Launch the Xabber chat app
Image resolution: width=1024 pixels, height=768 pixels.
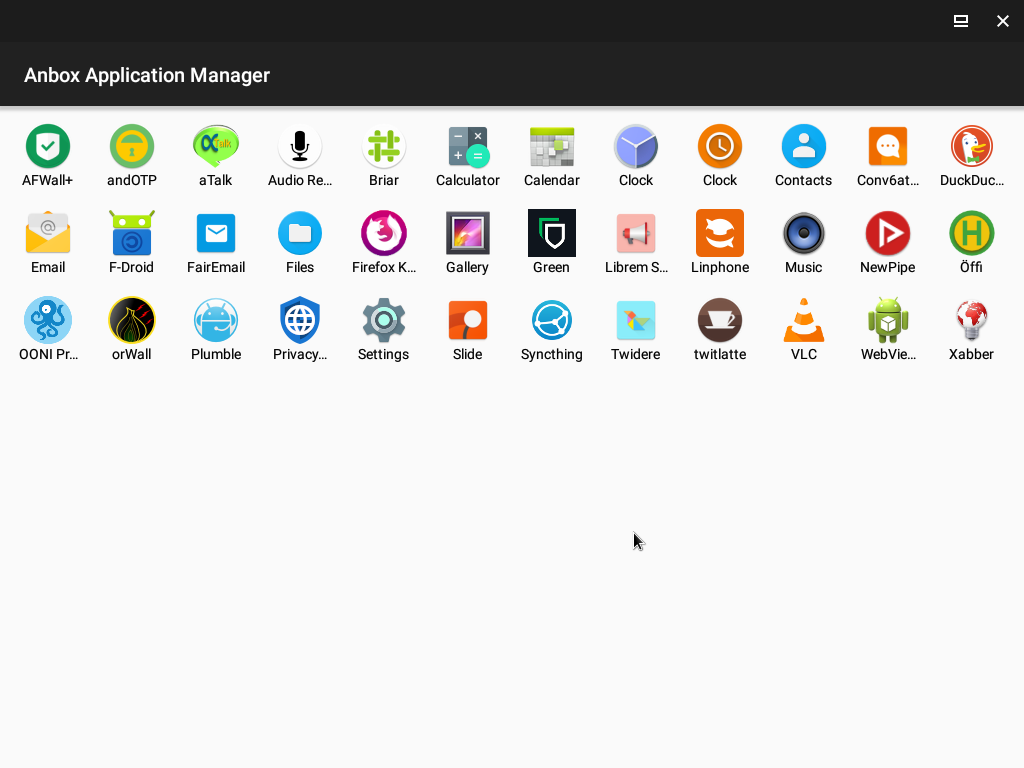971,321
